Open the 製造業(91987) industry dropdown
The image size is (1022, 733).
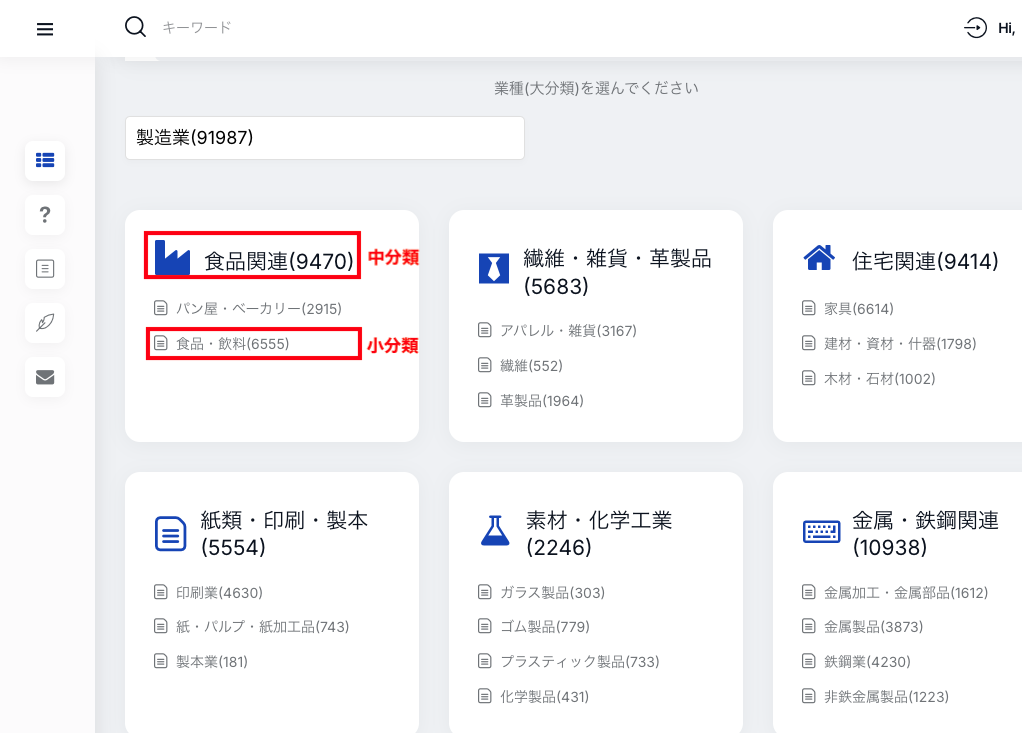[324, 138]
